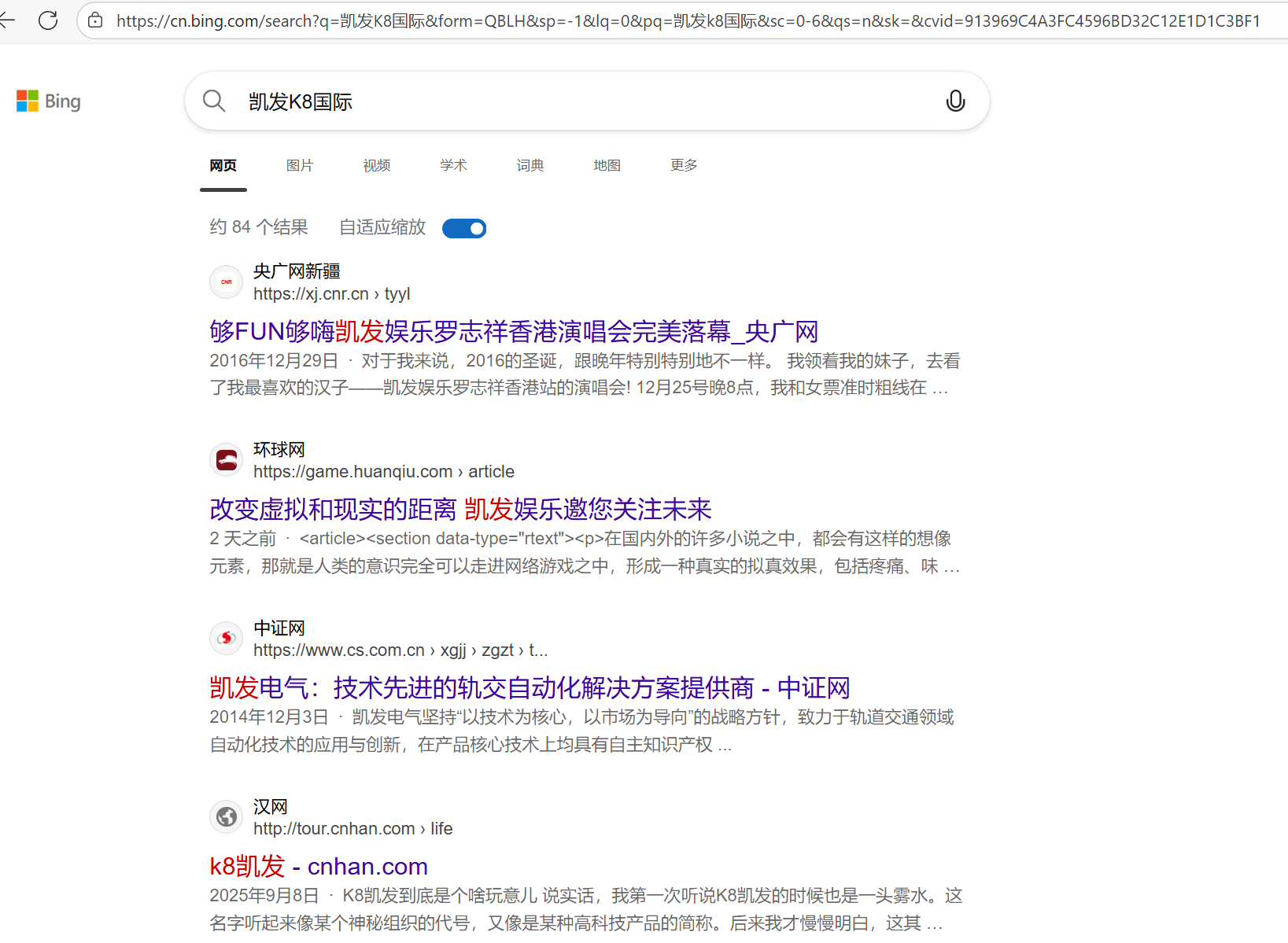Click the 环球网 site name
Viewport: 1288px width, 943px height.
[x=279, y=450]
